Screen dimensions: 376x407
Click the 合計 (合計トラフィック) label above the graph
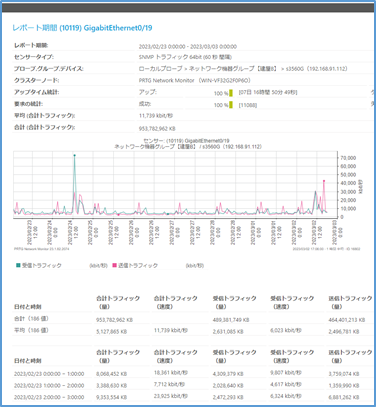45,127
